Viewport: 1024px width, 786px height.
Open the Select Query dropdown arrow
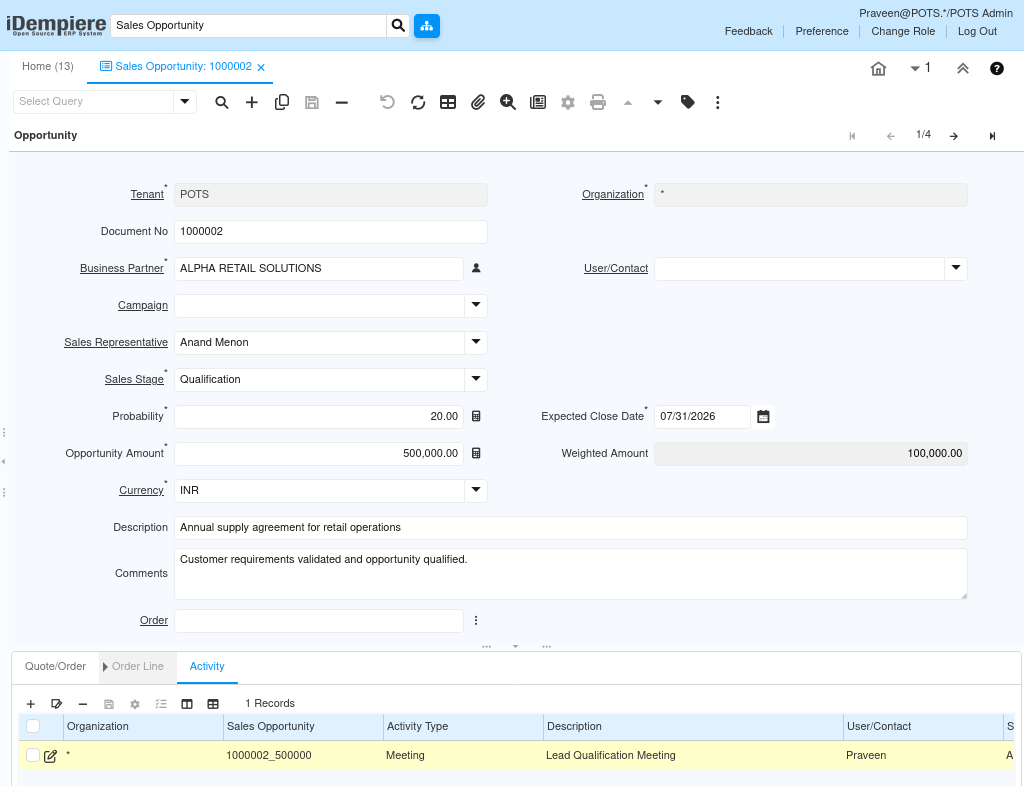[x=185, y=102]
